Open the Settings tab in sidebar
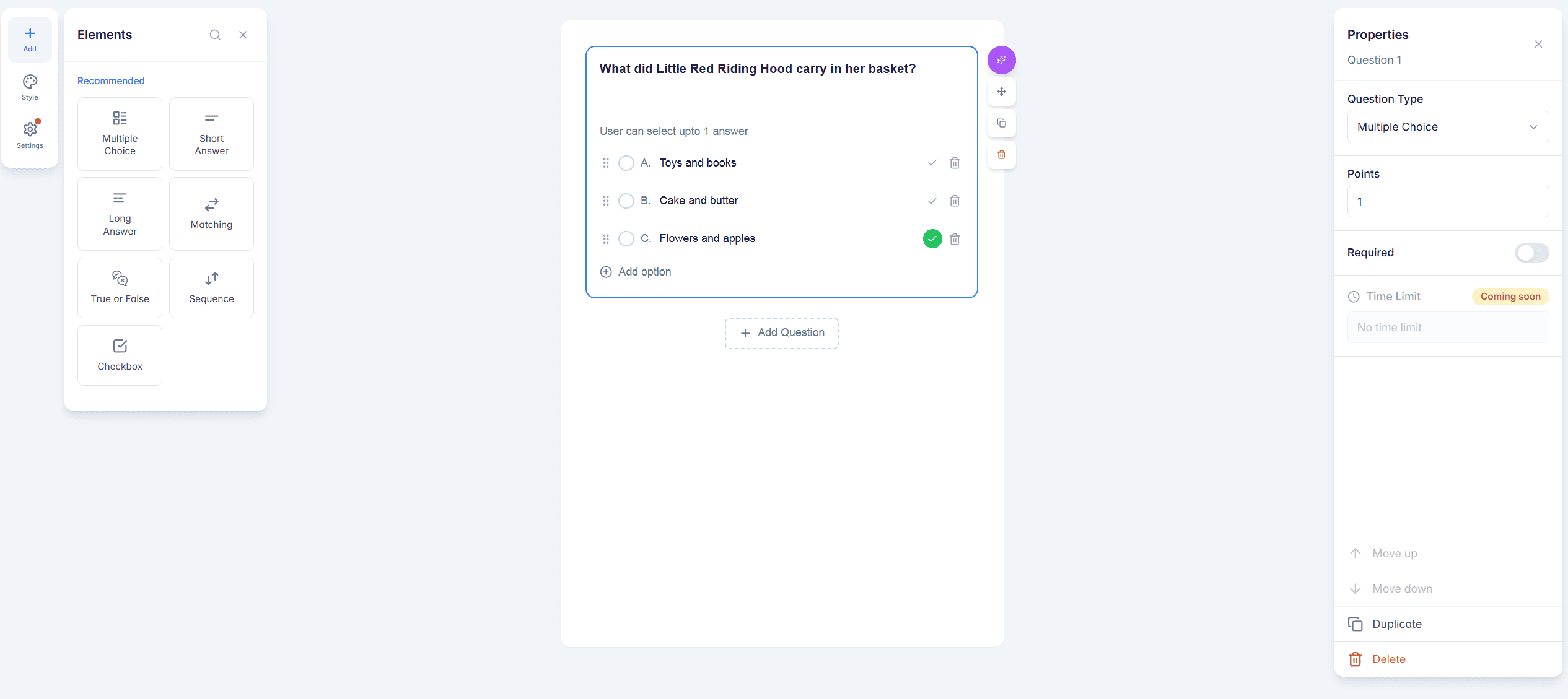 tap(30, 134)
